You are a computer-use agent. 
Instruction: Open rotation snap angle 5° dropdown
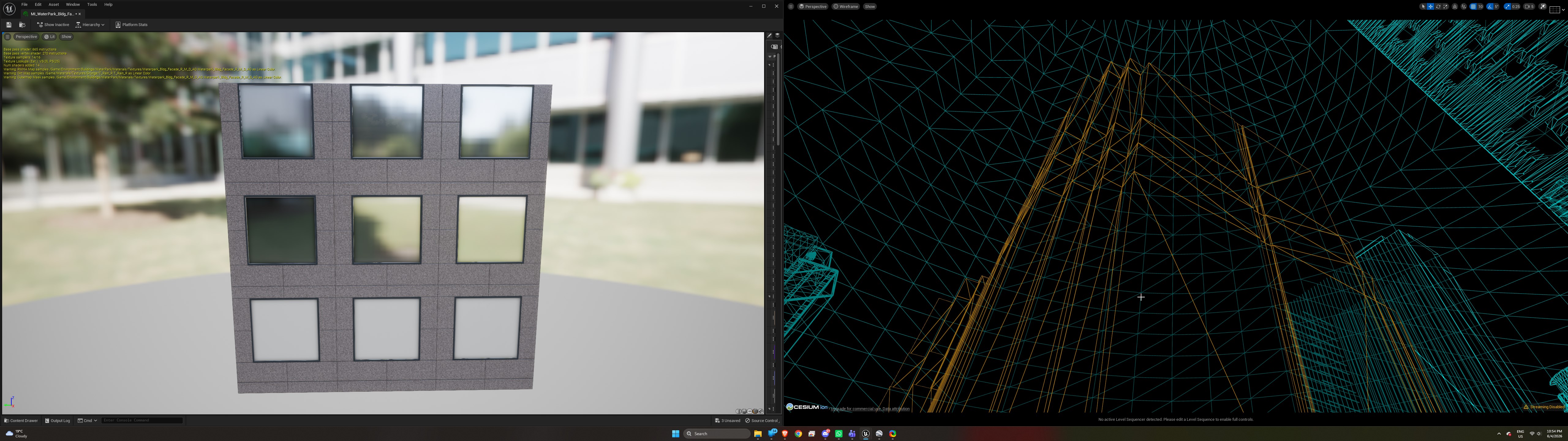point(1497,7)
